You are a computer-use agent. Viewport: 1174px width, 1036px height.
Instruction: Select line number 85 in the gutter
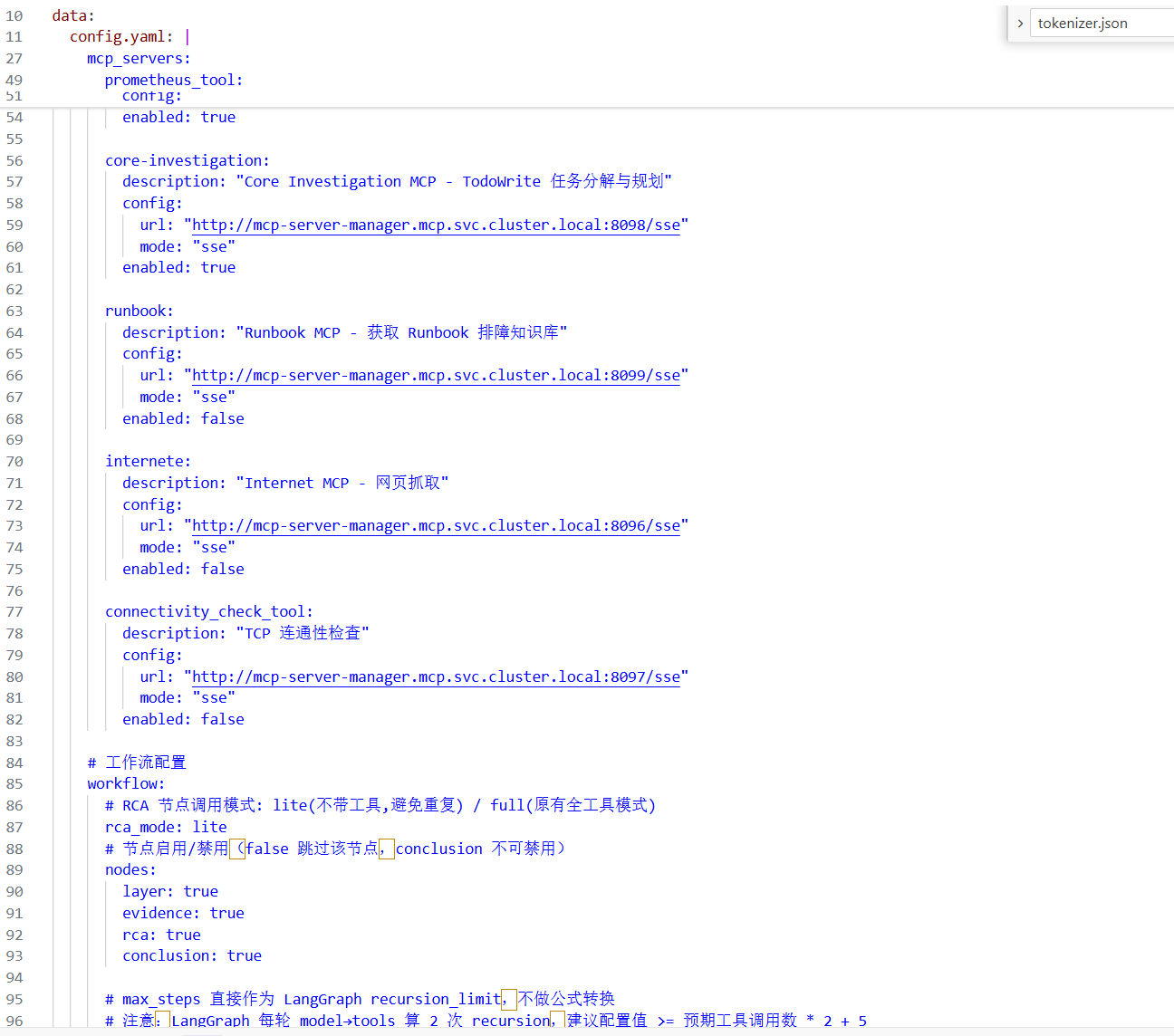14,783
